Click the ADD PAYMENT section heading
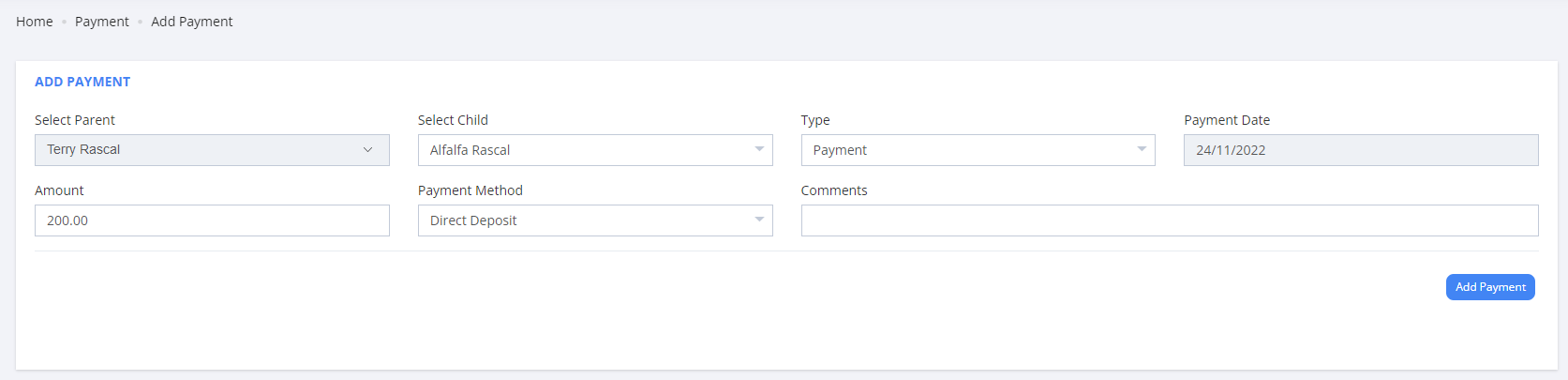 pyautogui.click(x=82, y=82)
